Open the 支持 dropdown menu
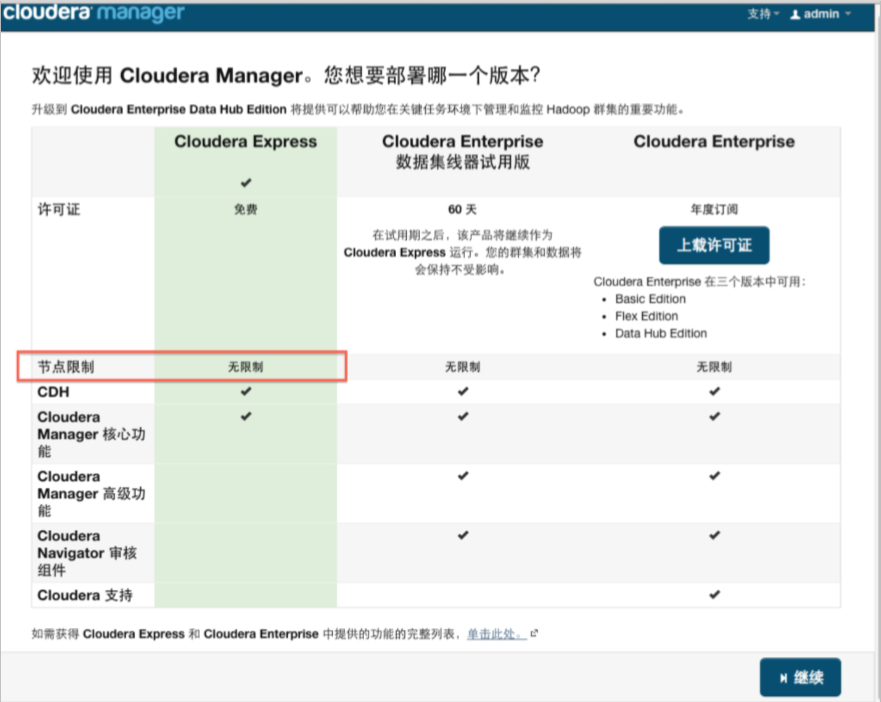The width and height of the screenshot is (881, 702). coord(763,14)
